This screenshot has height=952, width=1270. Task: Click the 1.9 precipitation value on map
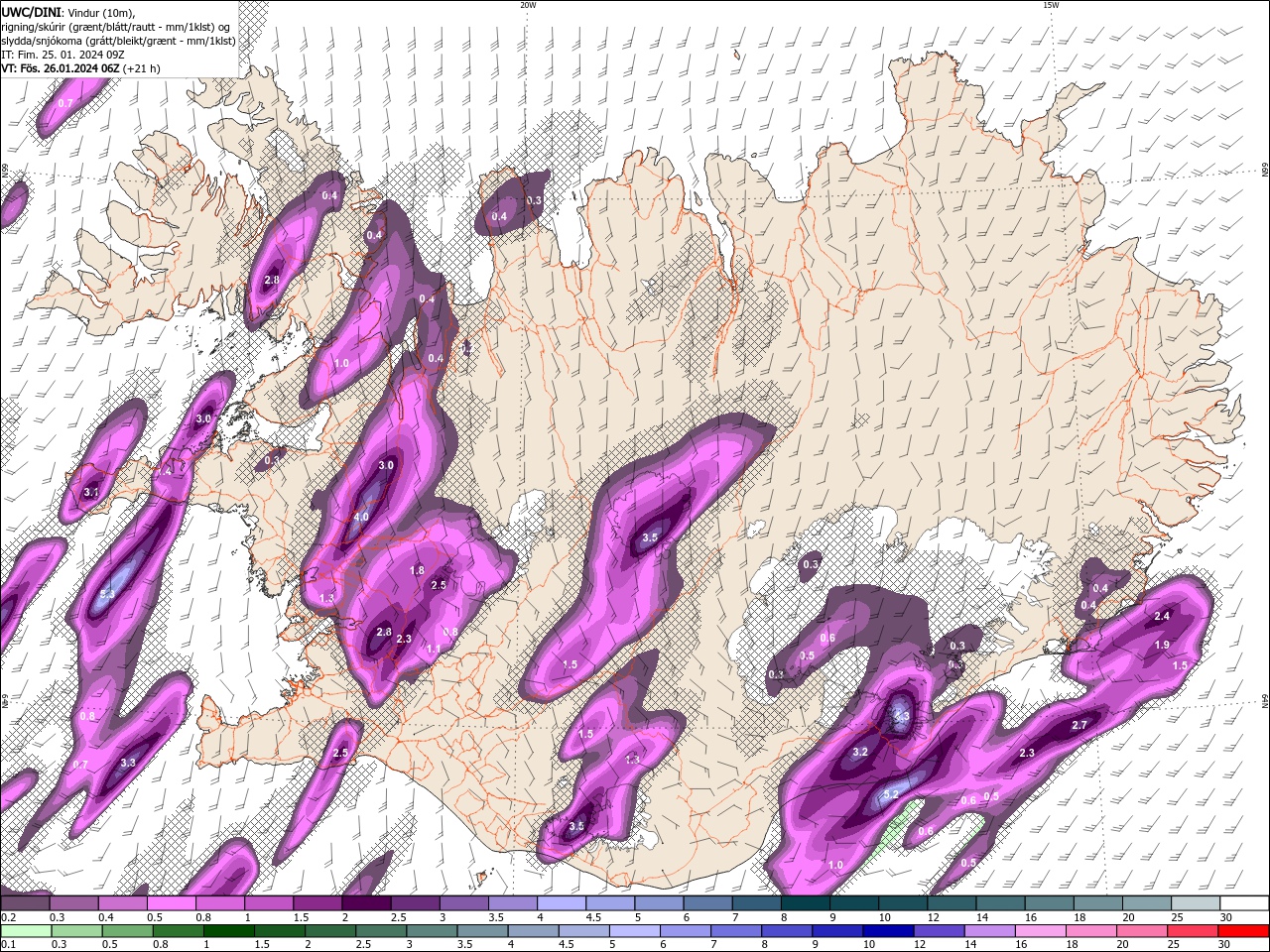[x=1163, y=645]
